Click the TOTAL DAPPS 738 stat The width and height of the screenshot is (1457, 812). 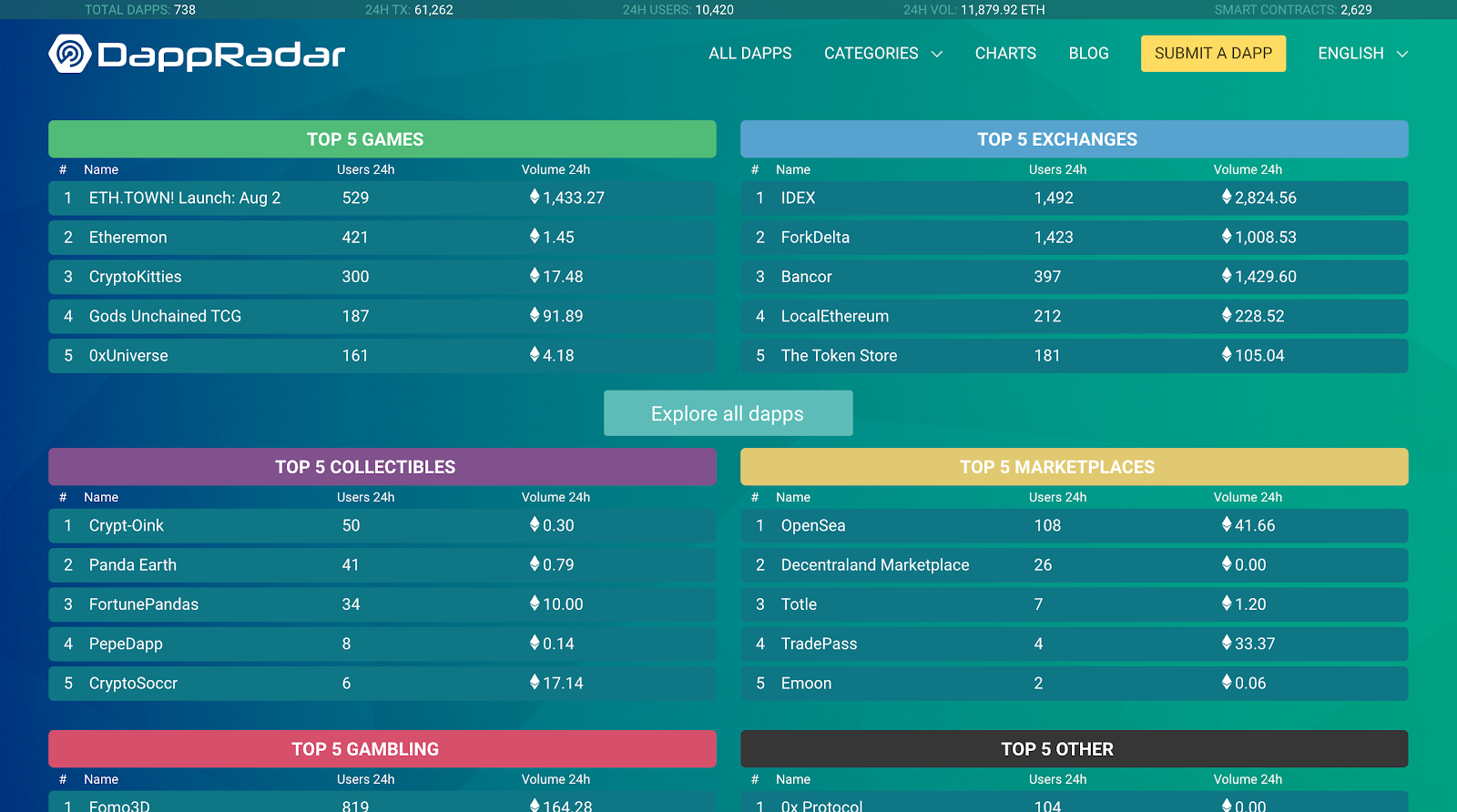click(140, 10)
